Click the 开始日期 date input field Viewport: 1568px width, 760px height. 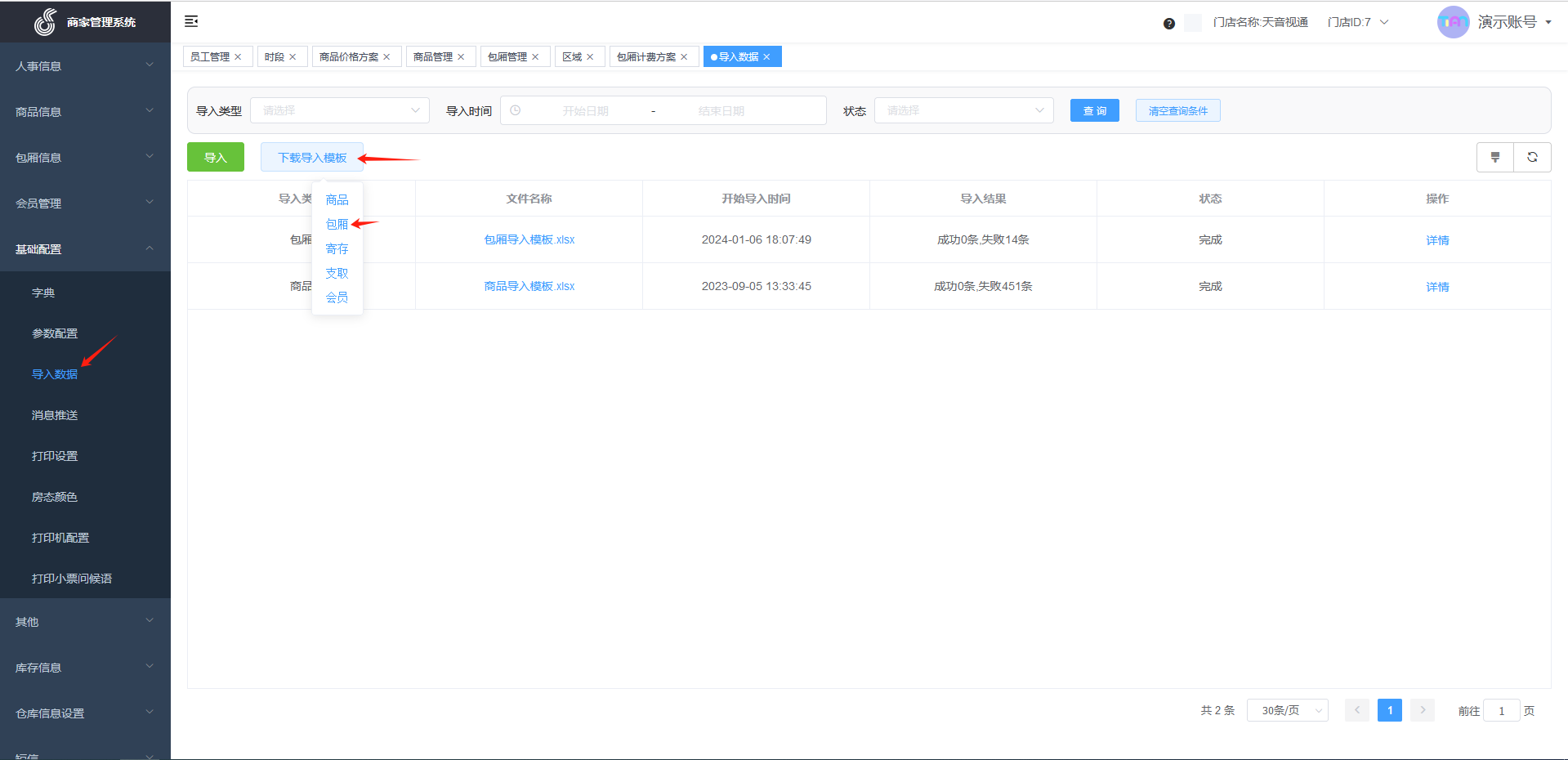click(585, 110)
